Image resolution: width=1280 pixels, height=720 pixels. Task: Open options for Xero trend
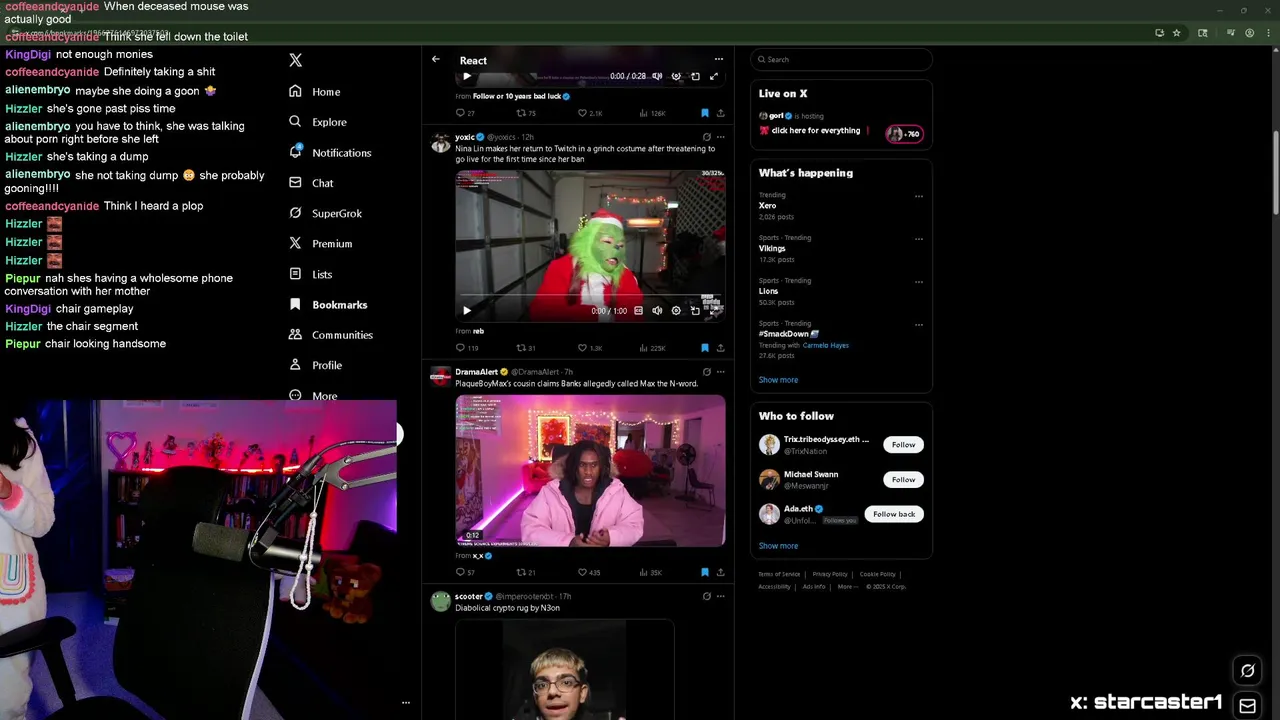pos(918,196)
